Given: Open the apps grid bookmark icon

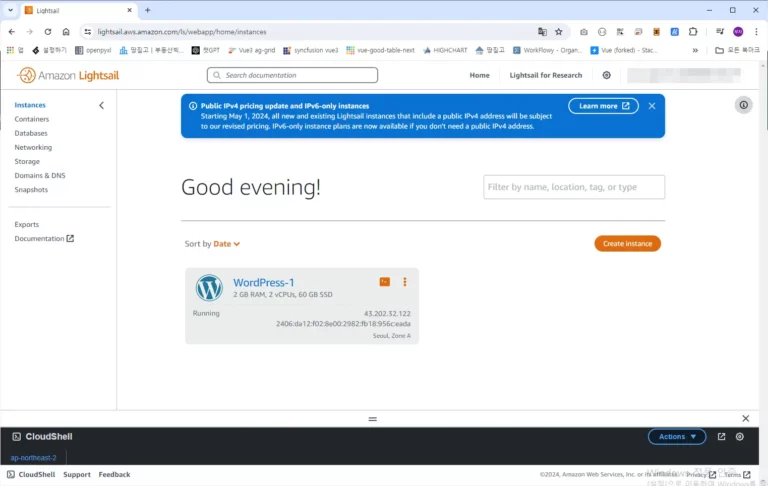Looking at the screenshot, I should pyautogui.click(x=10, y=50).
